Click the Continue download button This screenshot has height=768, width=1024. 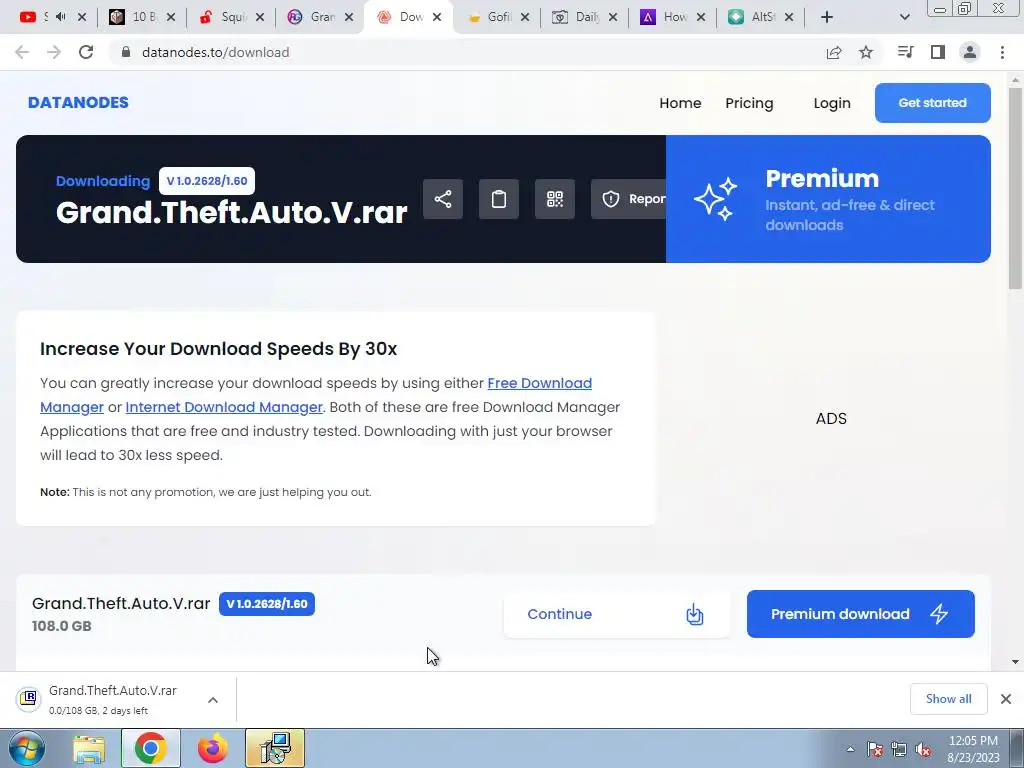pos(616,614)
